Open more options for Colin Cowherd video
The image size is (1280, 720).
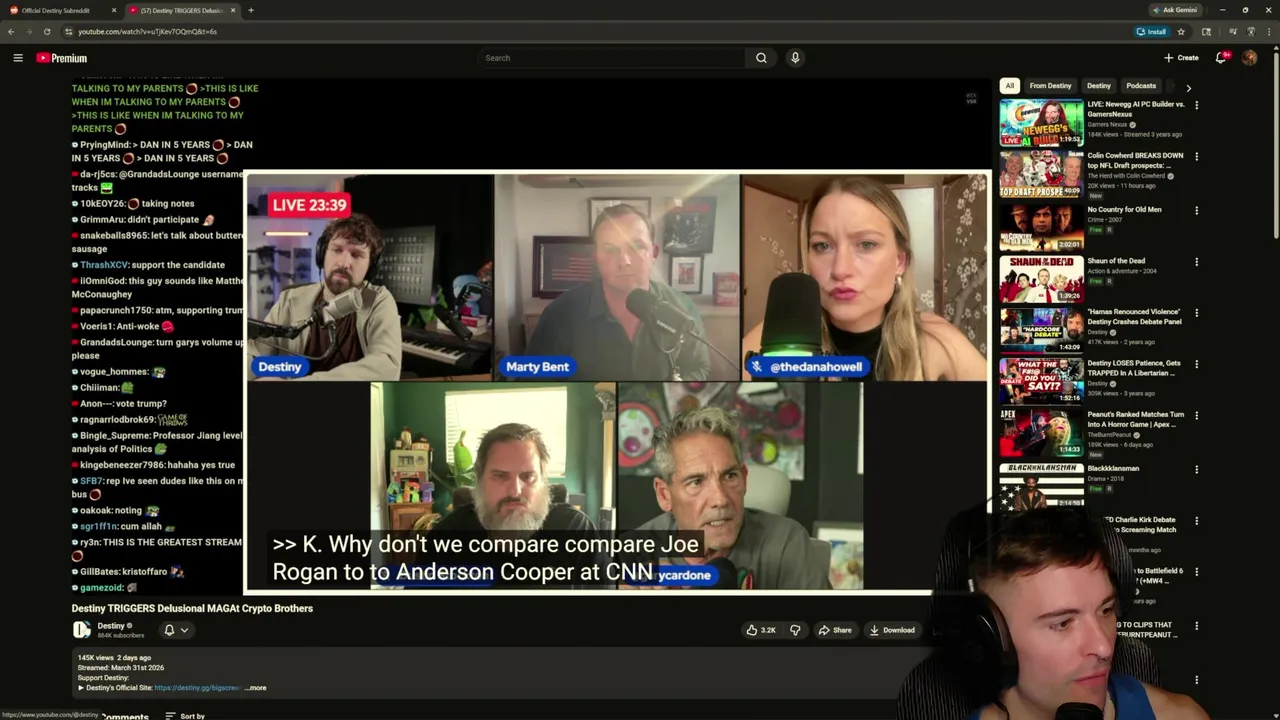pyautogui.click(x=1196, y=157)
